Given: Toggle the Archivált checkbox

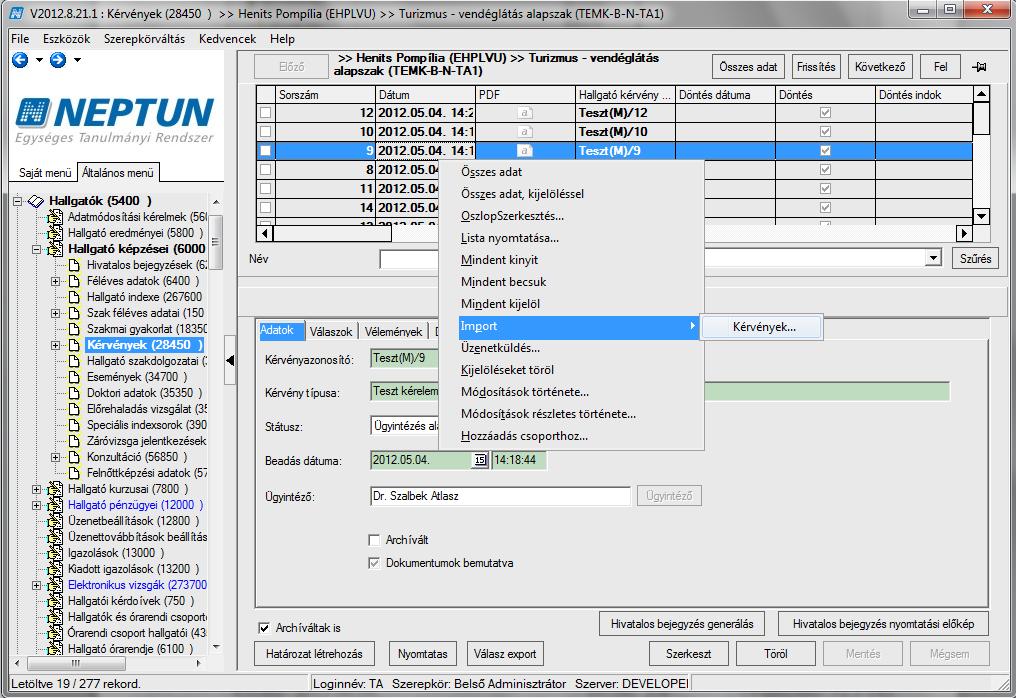Looking at the screenshot, I should point(374,540).
